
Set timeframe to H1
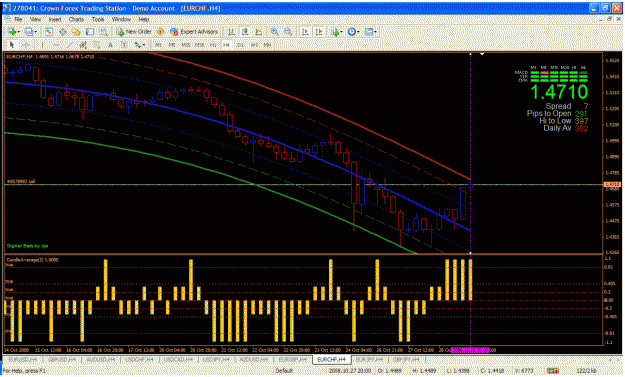[213, 45]
